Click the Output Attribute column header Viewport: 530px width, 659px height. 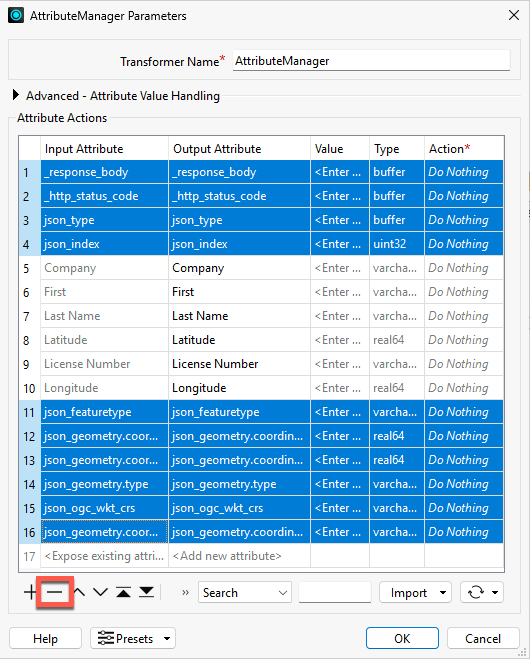tap(239, 148)
